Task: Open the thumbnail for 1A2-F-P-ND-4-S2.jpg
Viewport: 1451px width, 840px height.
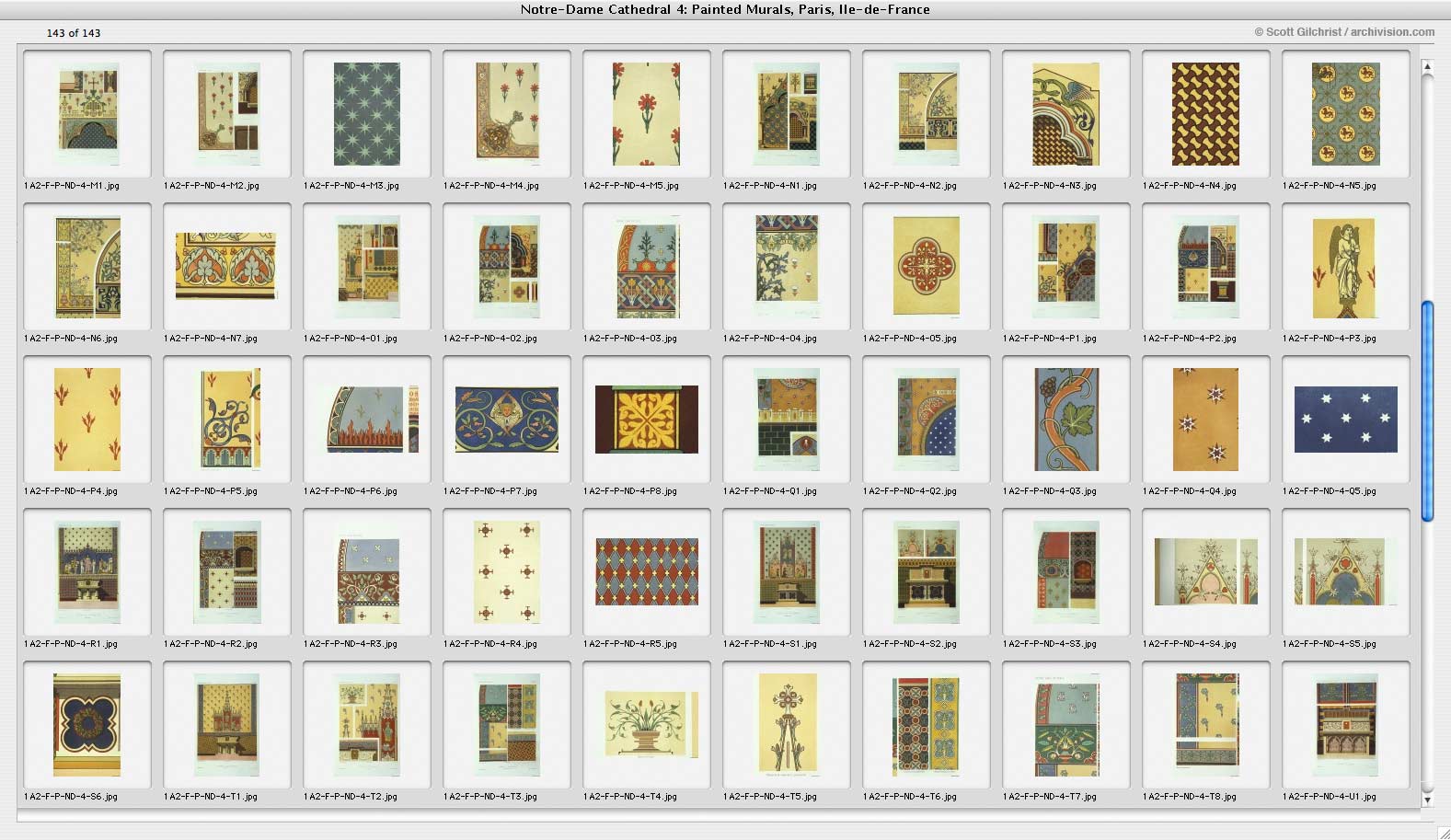Action: 927,572
